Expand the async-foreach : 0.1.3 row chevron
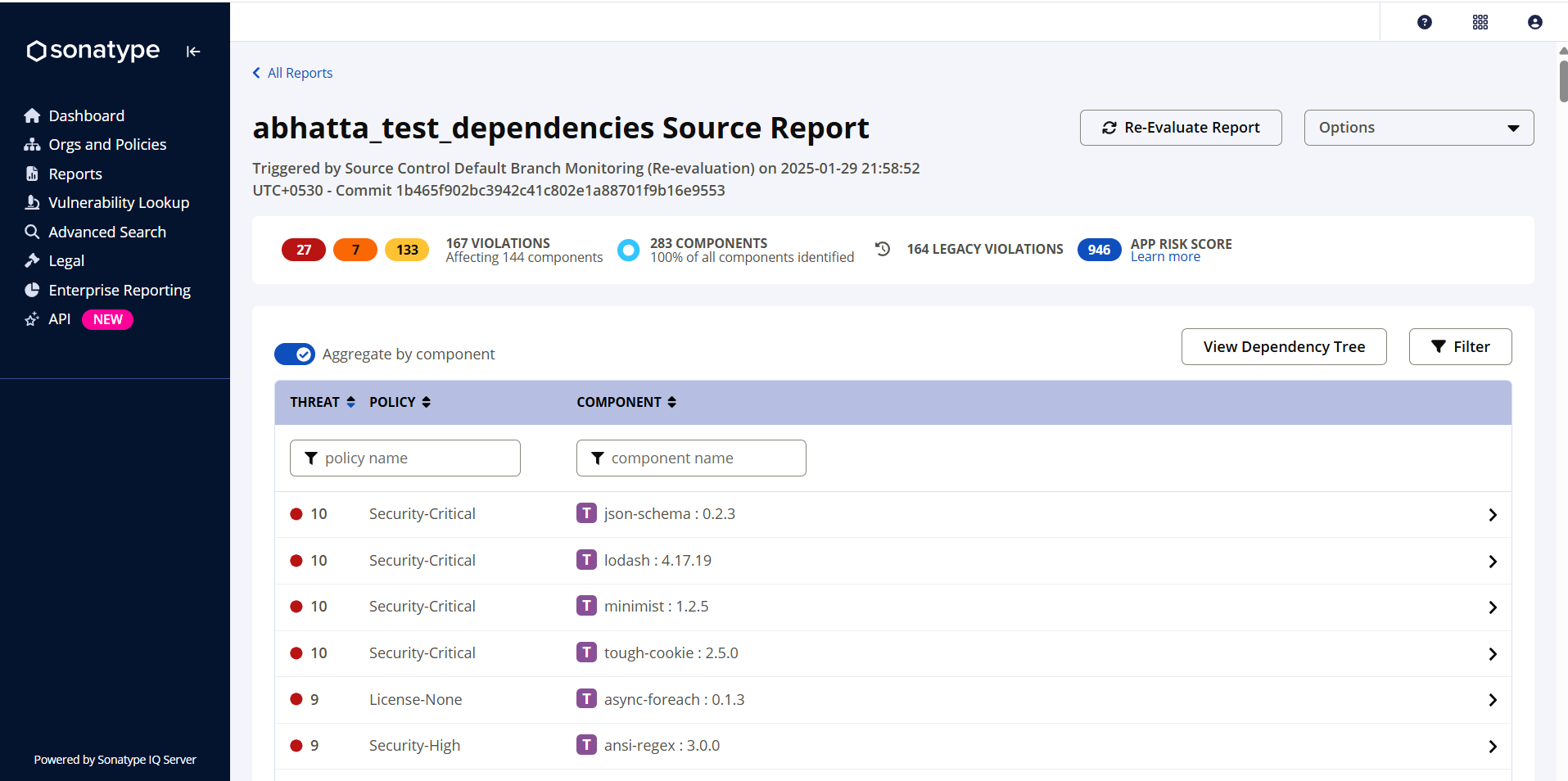Image resolution: width=1568 pixels, height=781 pixels. coord(1493,700)
